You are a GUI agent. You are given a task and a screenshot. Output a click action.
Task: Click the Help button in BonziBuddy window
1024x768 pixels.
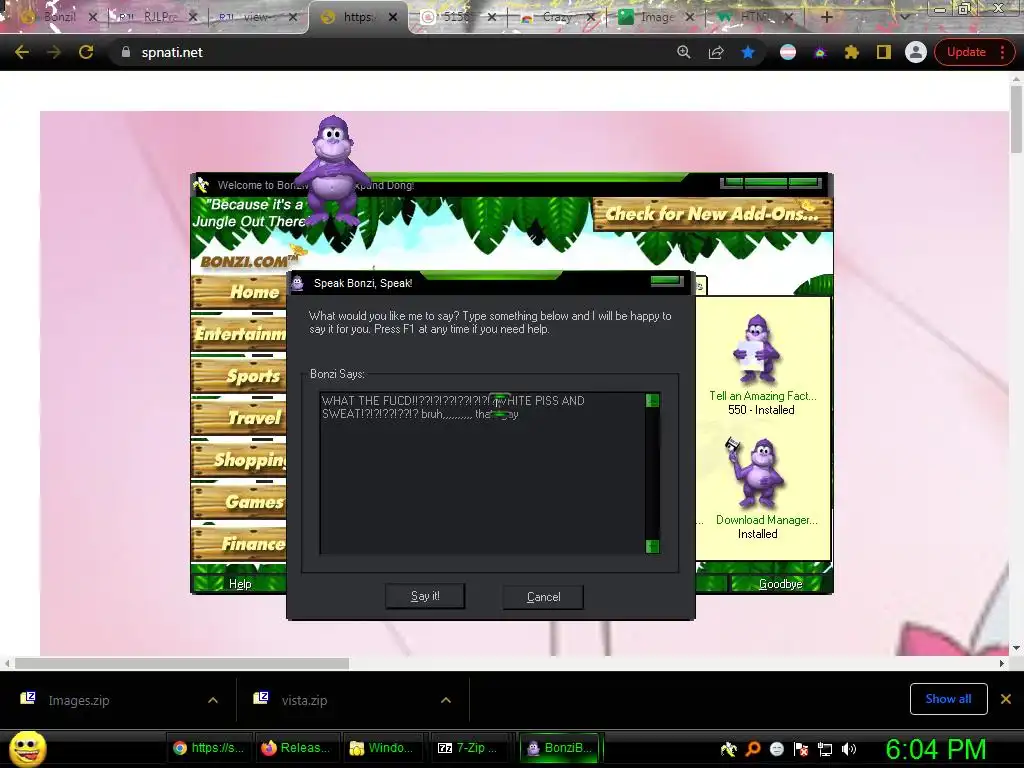[x=240, y=584]
